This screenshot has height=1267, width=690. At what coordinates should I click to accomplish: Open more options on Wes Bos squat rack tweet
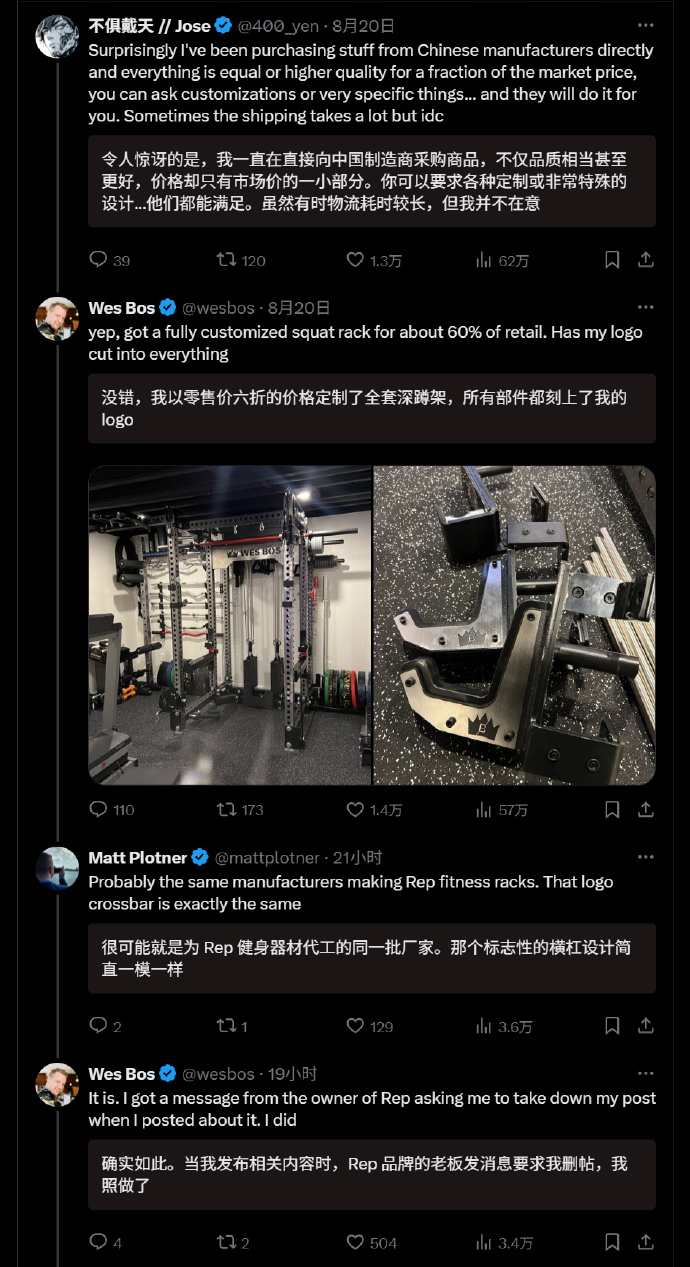coord(646,308)
